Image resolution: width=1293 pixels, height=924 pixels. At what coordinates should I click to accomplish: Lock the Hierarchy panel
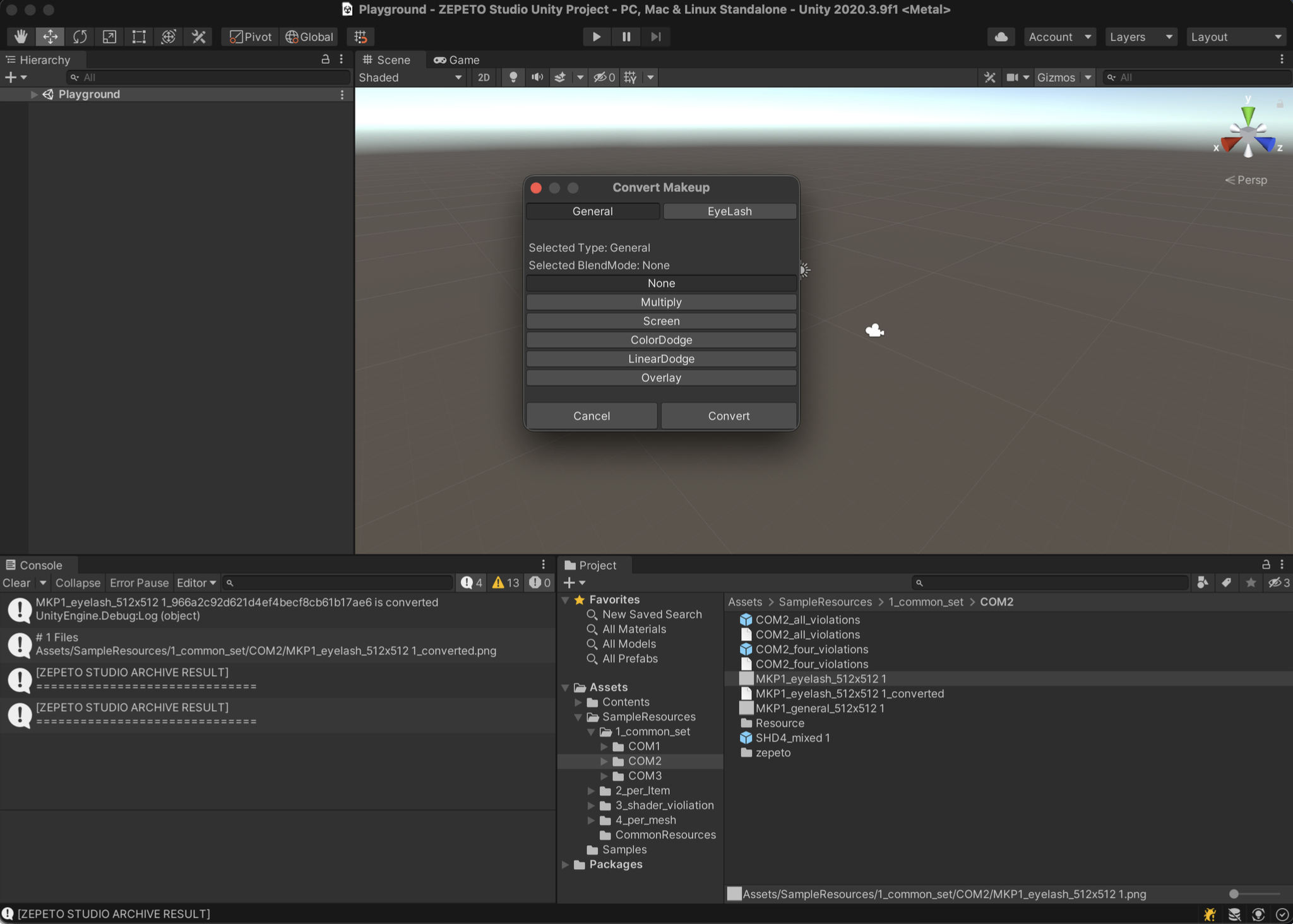[x=325, y=59]
